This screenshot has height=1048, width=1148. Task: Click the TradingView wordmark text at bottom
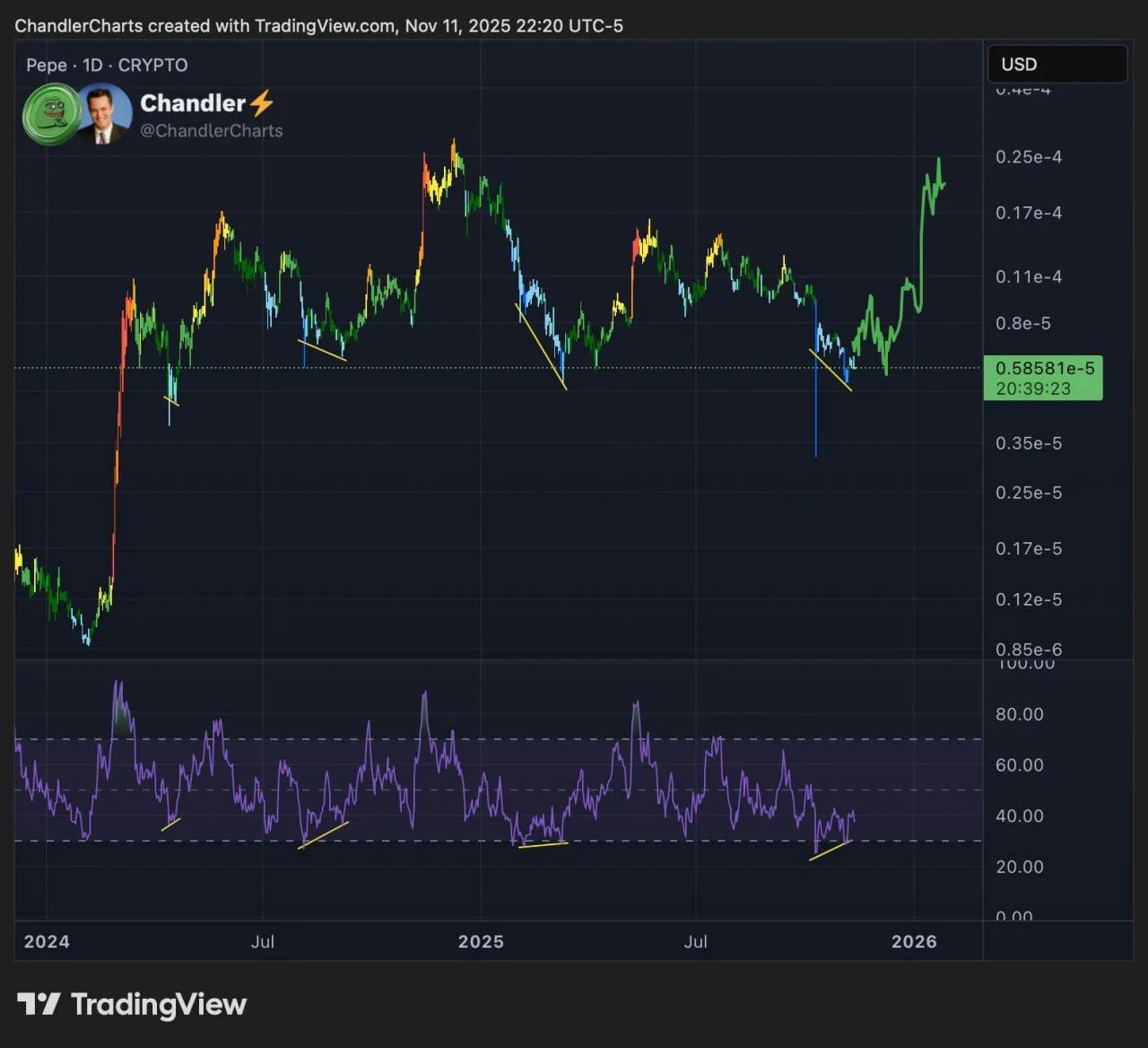click(159, 1005)
